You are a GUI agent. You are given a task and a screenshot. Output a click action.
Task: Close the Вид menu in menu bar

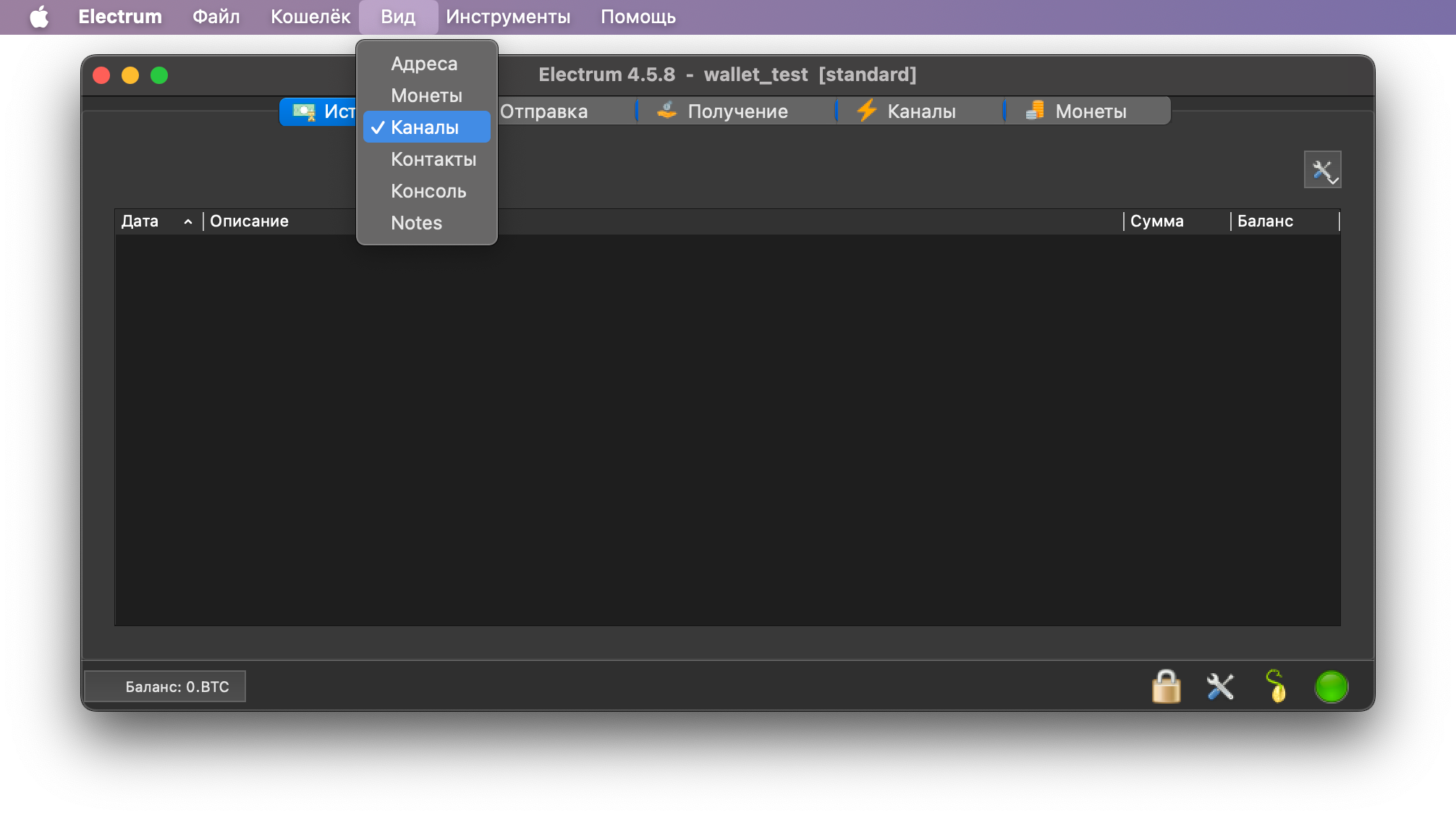click(398, 17)
